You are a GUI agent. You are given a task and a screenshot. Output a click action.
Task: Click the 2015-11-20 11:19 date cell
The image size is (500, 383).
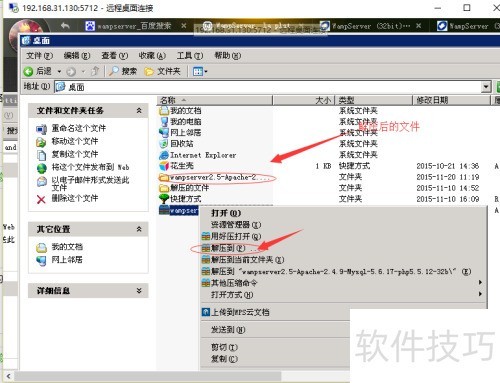(x=447, y=177)
